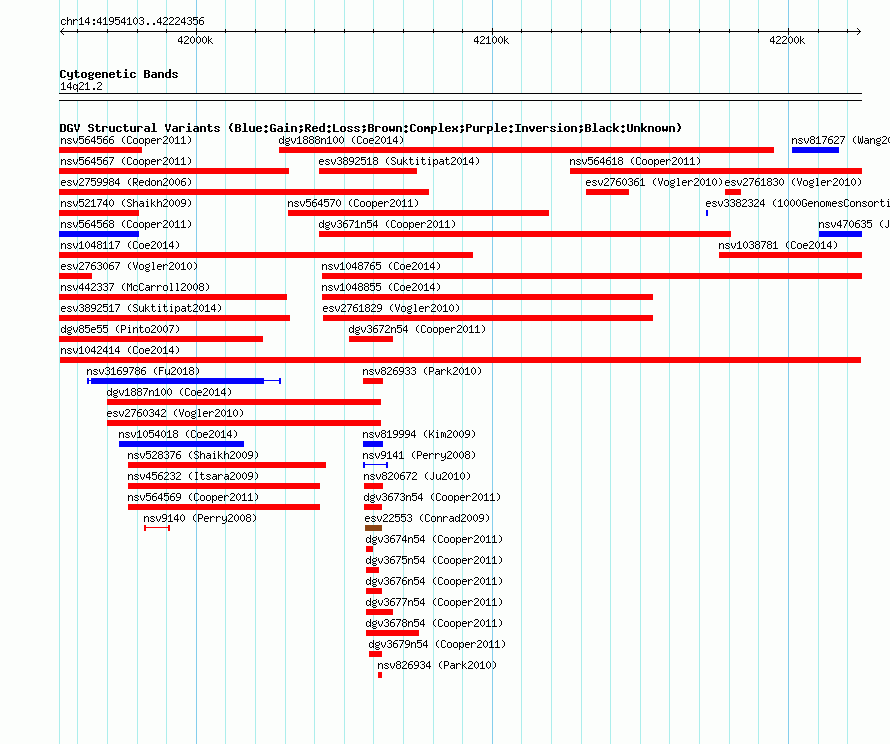This screenshot has height=744, width=890.
Task: Click nsv9140 (Perry2008) label
Action: (x=200, y=518)
